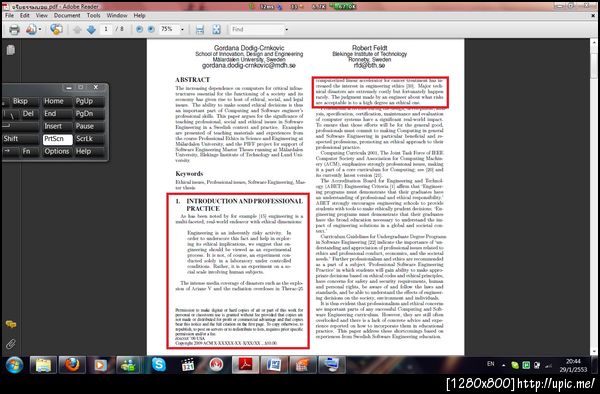Go to next page with blue down arrow

pos(91,29)
